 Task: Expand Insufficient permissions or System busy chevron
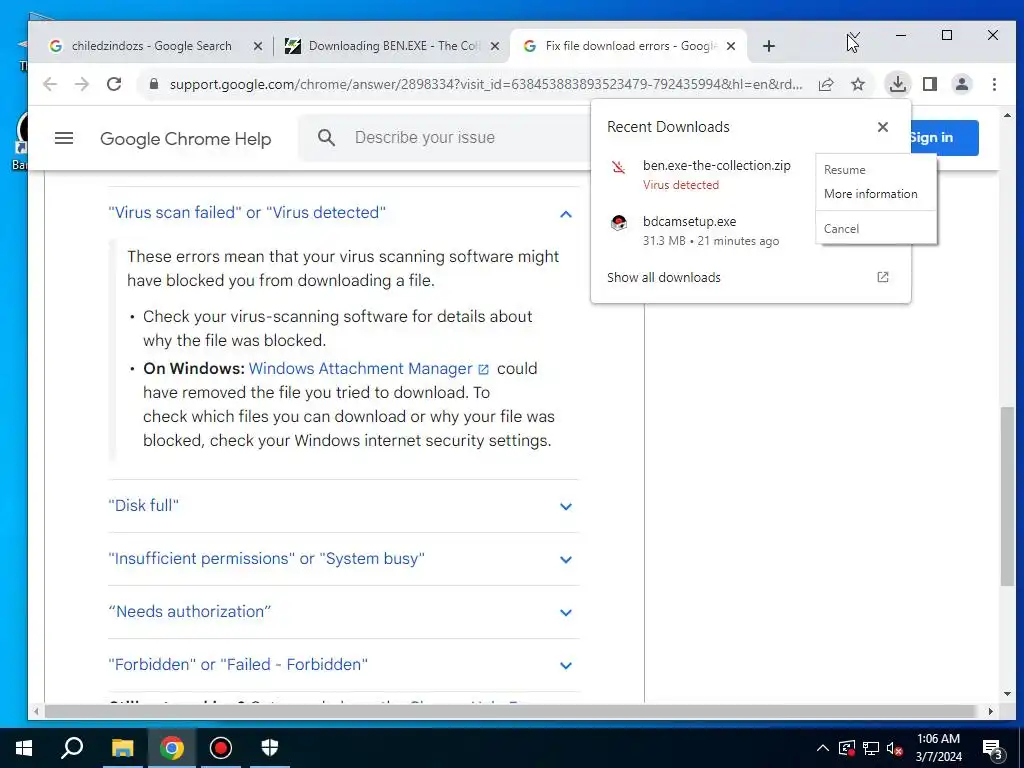pos(566,560)
